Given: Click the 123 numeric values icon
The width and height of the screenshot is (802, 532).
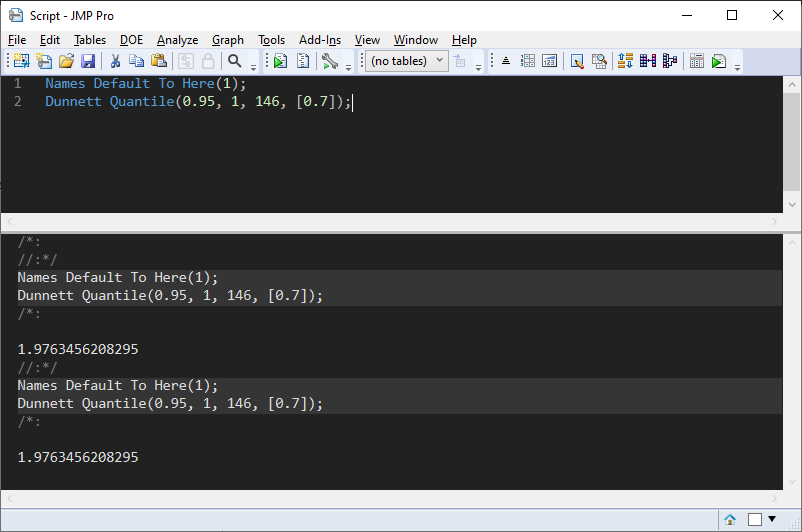Looking at the screenshot, I should pyautogui.click(x=550, y=61).
